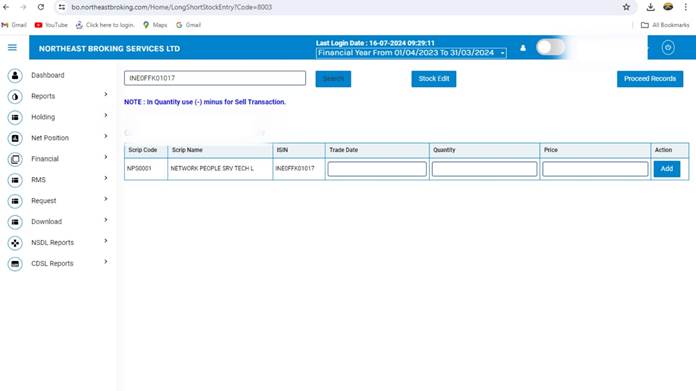Select Net Position label in sidebar

tap(50, 138)
